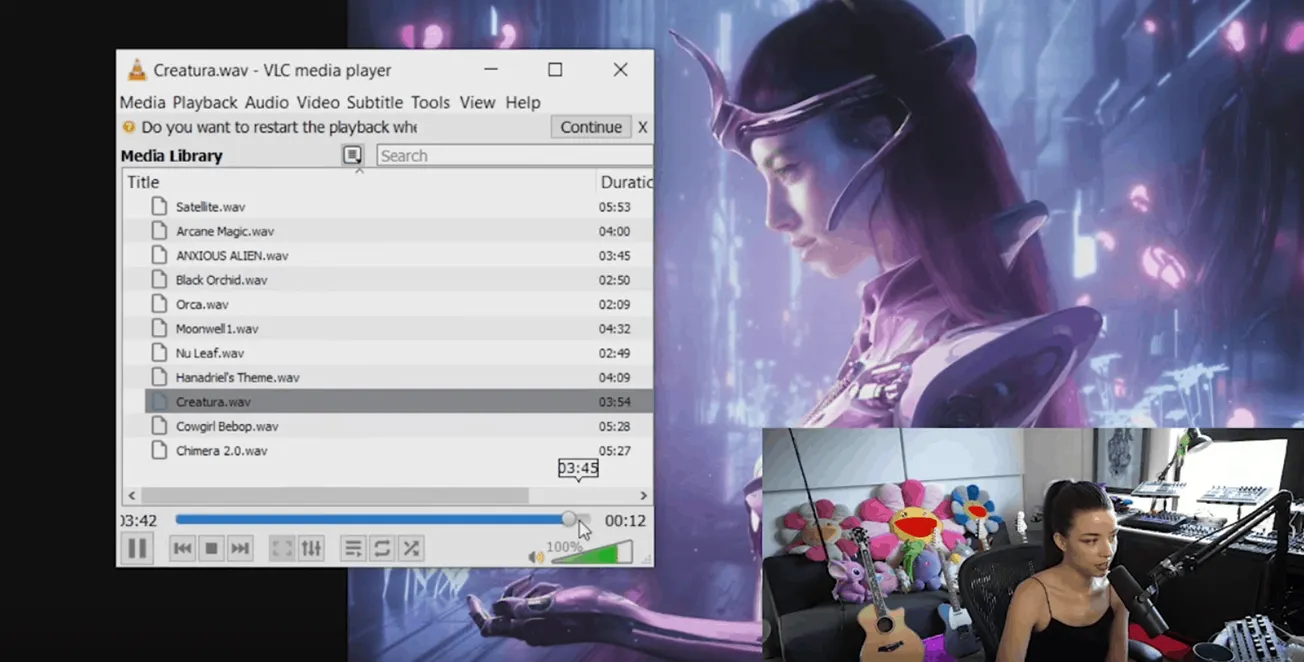Open the Tools menu
This screenshot has width=1304, height=662.
[x=431, y=102]
